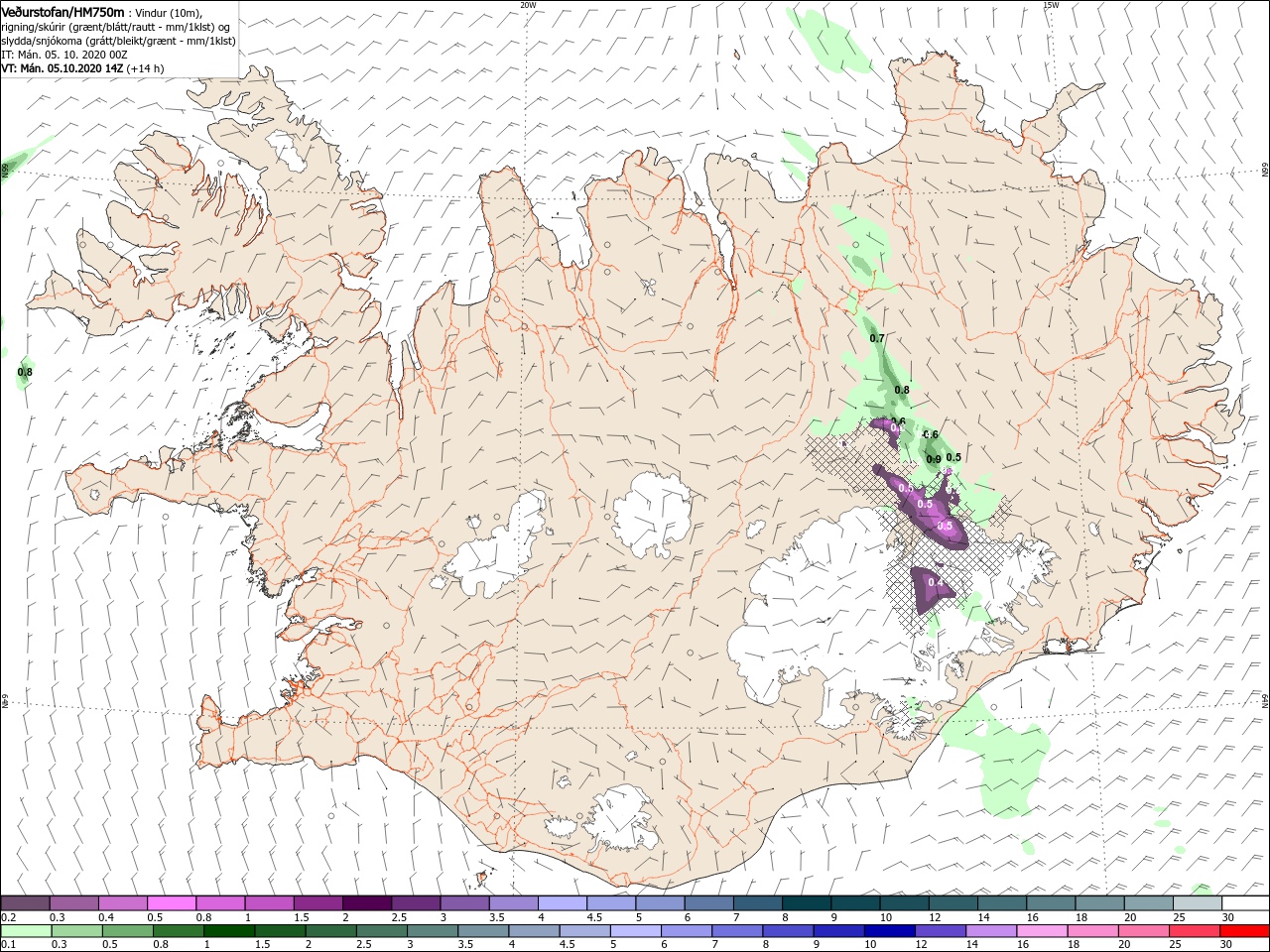Click the 0.9 precipitation value on the map
This screenshot has width=1270, height=952.
(934, 459)
